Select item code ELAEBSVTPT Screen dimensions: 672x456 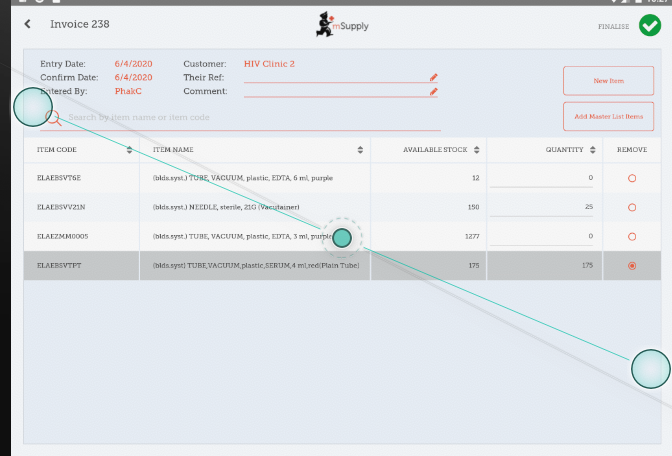pyautogui.click(x=59, y=265)
